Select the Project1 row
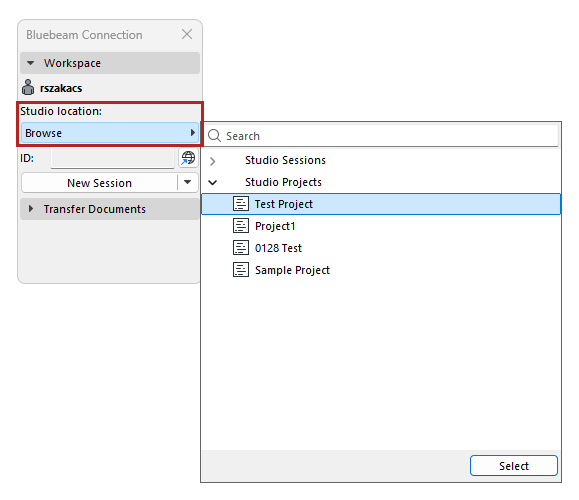Viewport: 579px width, 500px height. (x=381, y=226)
